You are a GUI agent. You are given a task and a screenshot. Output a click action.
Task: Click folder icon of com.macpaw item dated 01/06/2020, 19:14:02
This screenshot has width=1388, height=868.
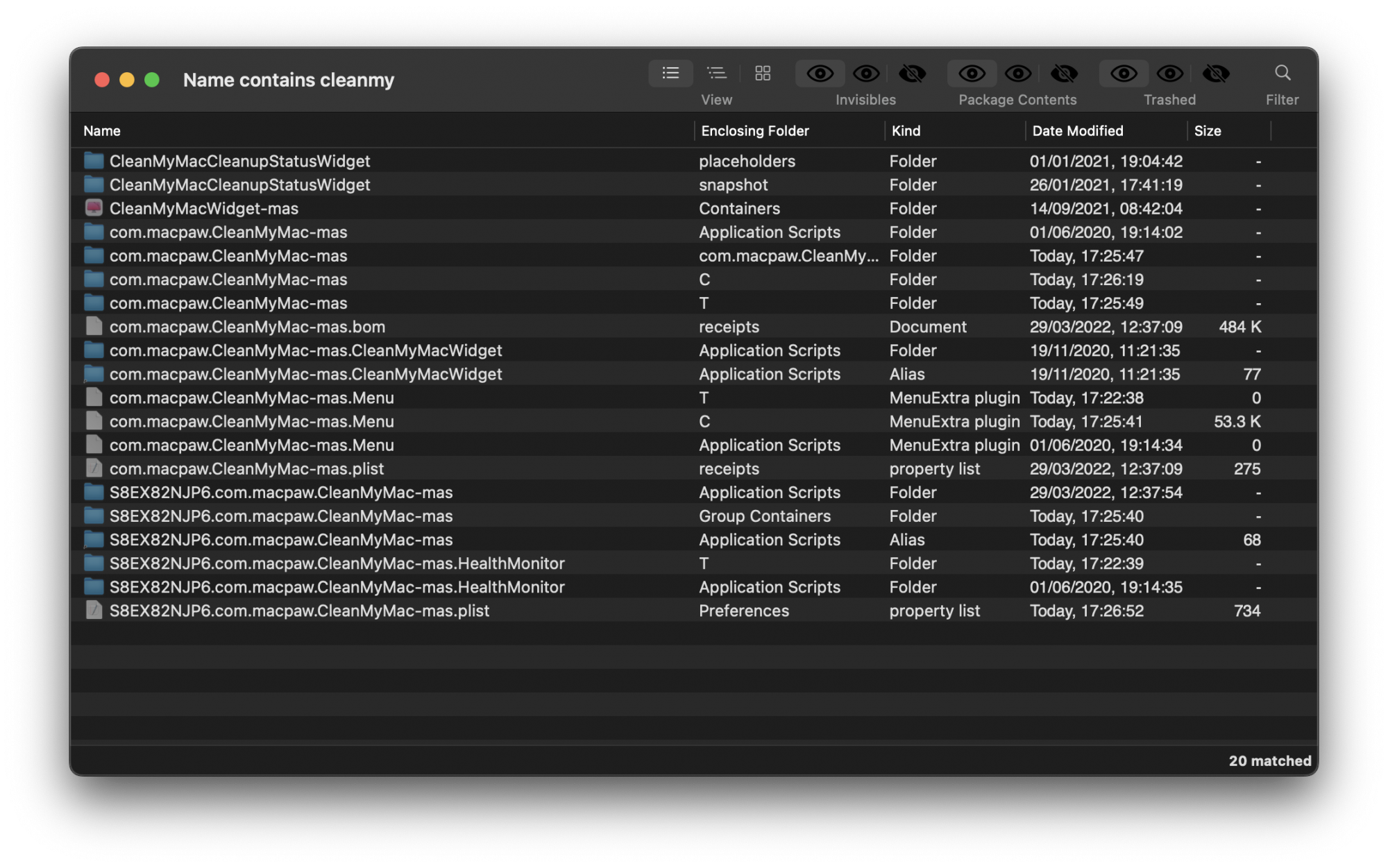(x=94, y=232)
